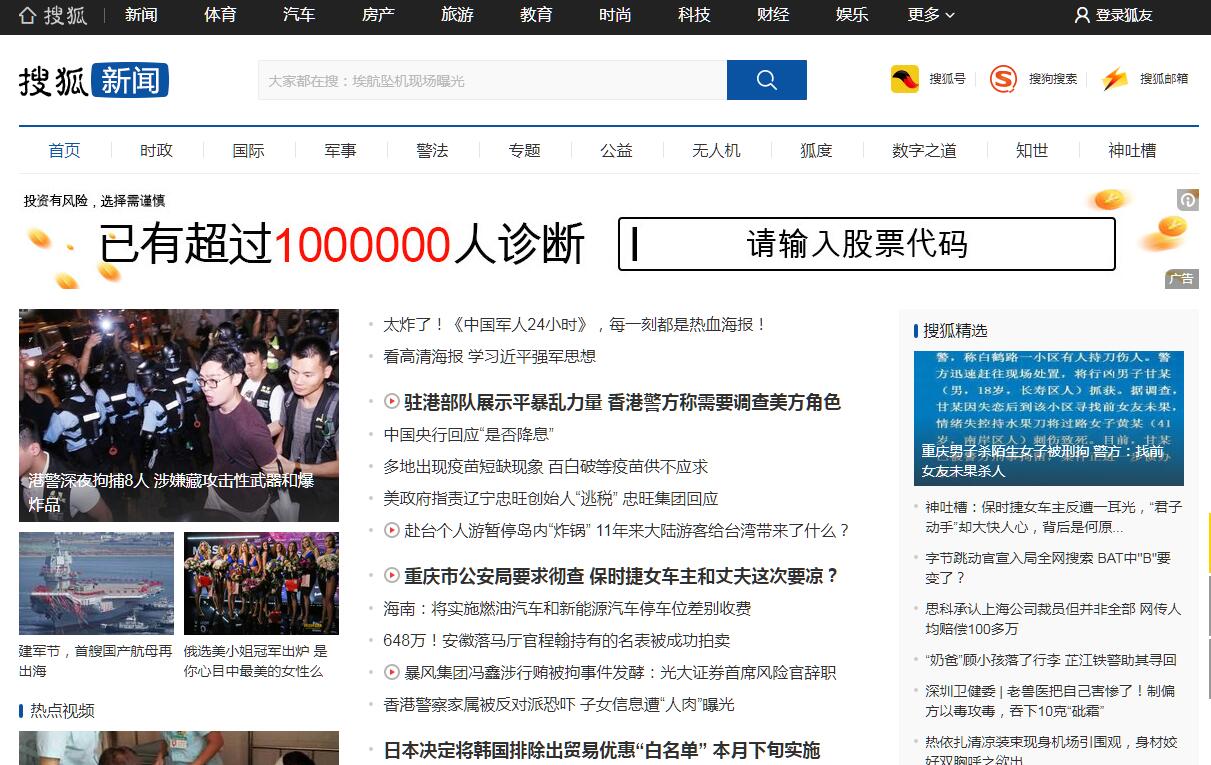Open the 搜狗搜索 icon
Viewport: 1211px width, 765px height.
[x=1003, y=79]
